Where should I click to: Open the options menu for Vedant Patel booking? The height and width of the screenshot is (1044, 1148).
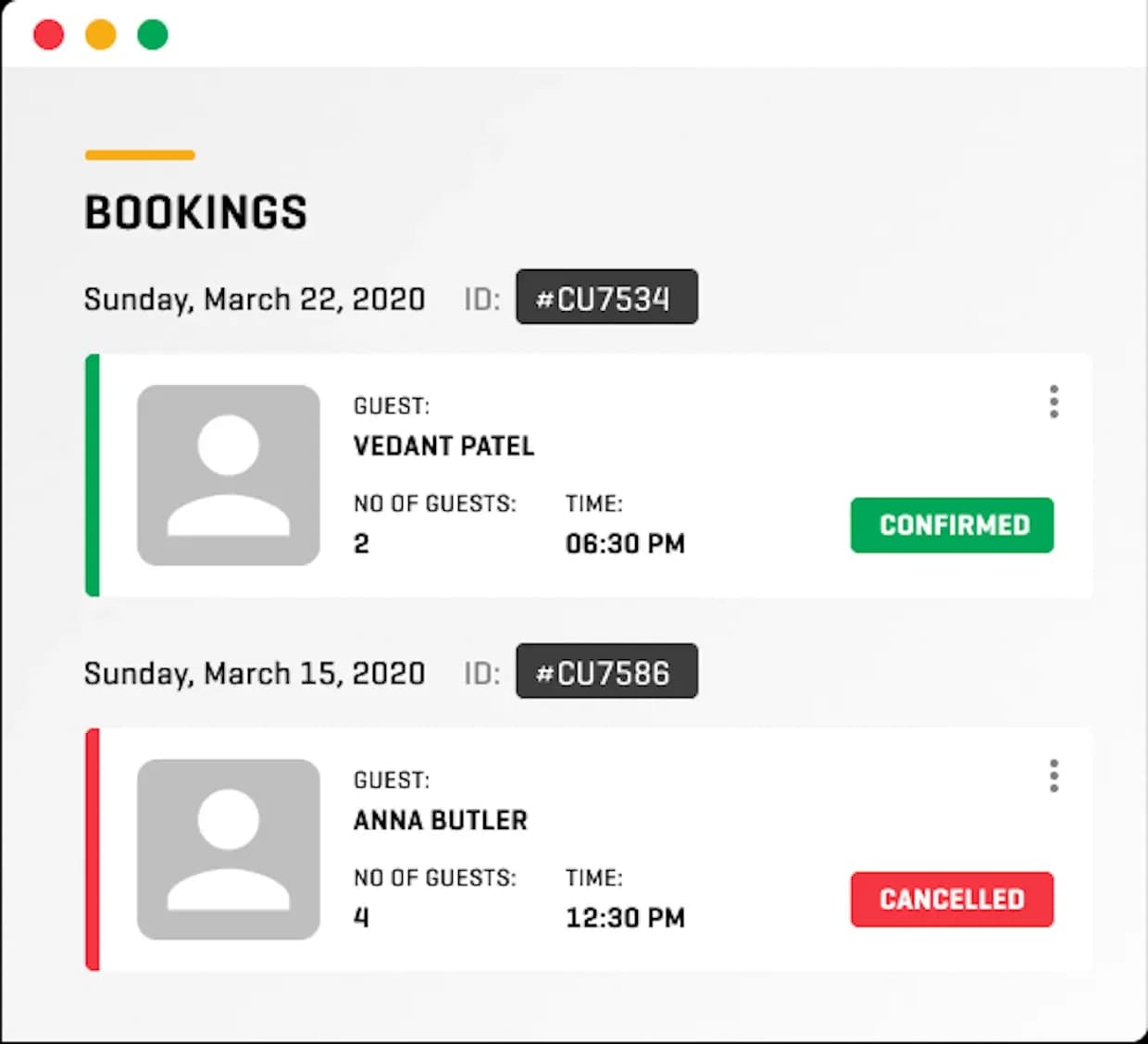click(1054, 402)
